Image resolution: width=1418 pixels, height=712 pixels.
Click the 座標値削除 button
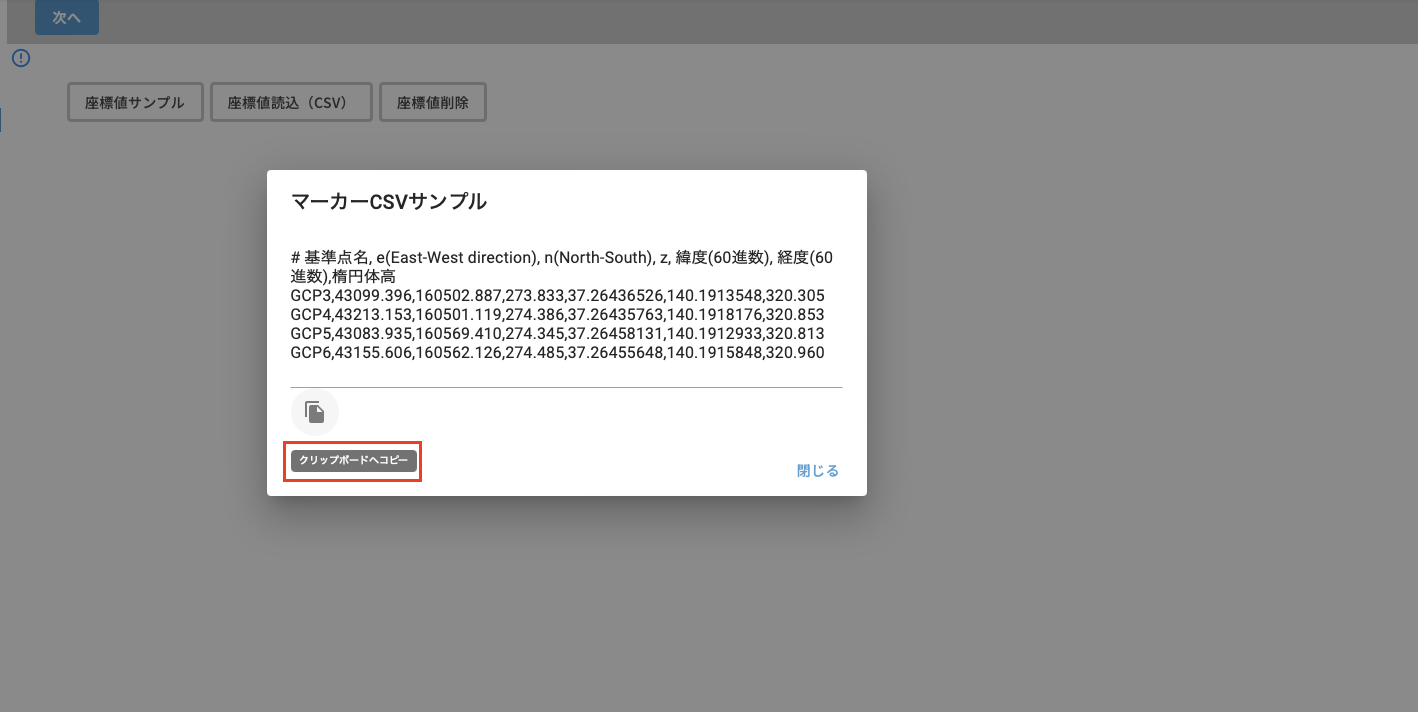point(433,102)
